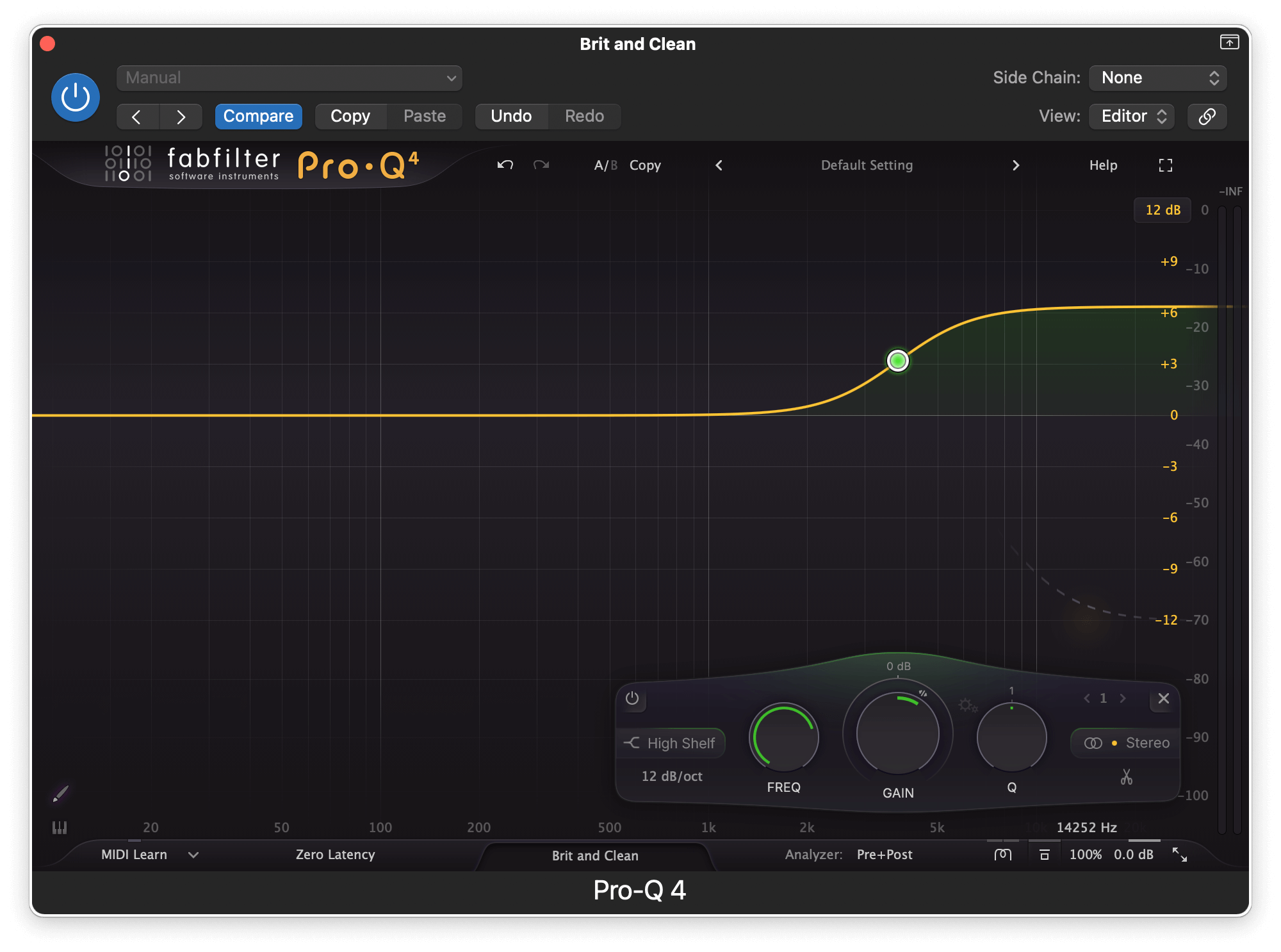Toggle full screen mode icon
The height and width of the screenshot is (952, 1281).
1166,165
